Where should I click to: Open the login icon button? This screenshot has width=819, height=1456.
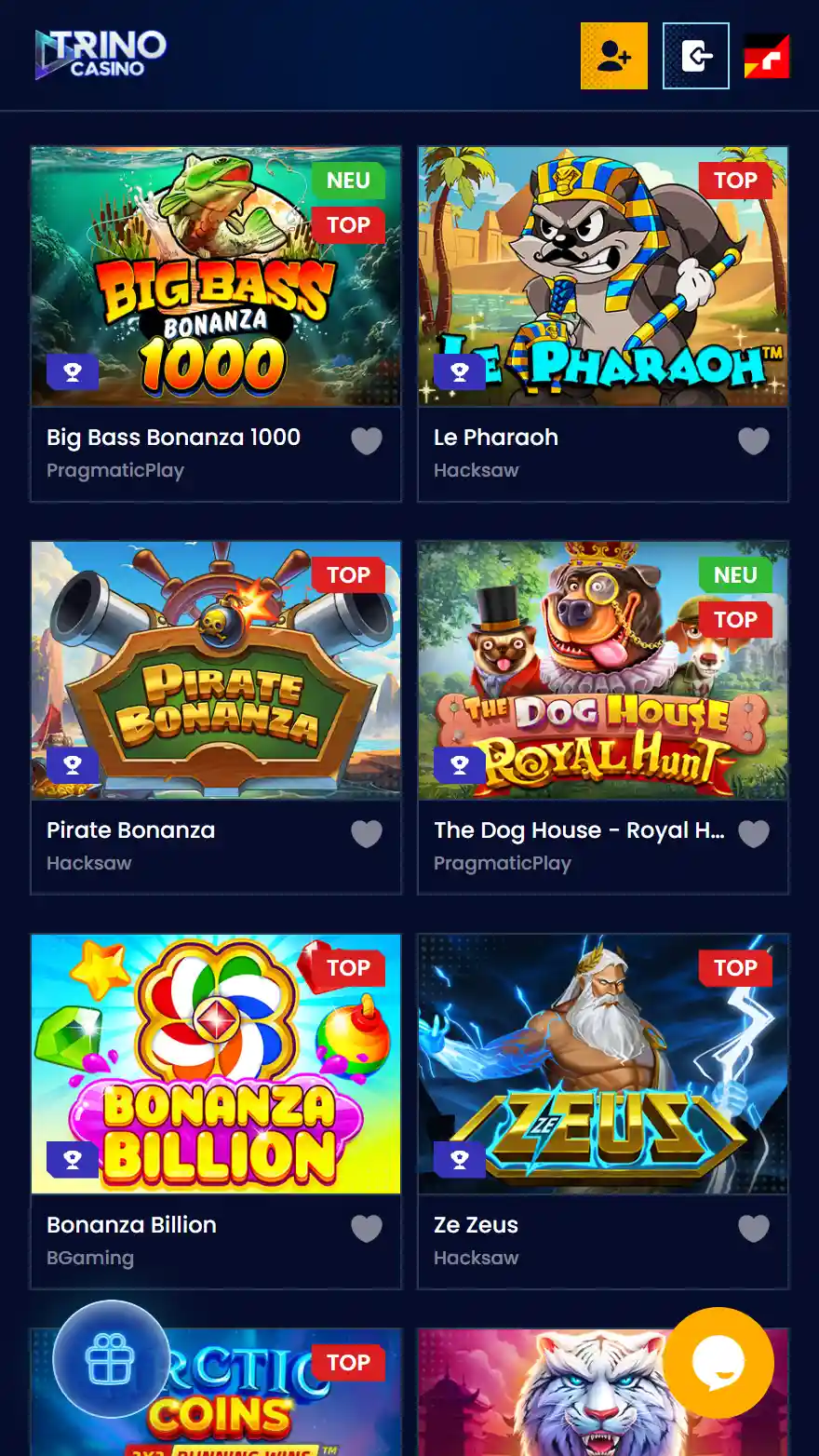(696, 56)
